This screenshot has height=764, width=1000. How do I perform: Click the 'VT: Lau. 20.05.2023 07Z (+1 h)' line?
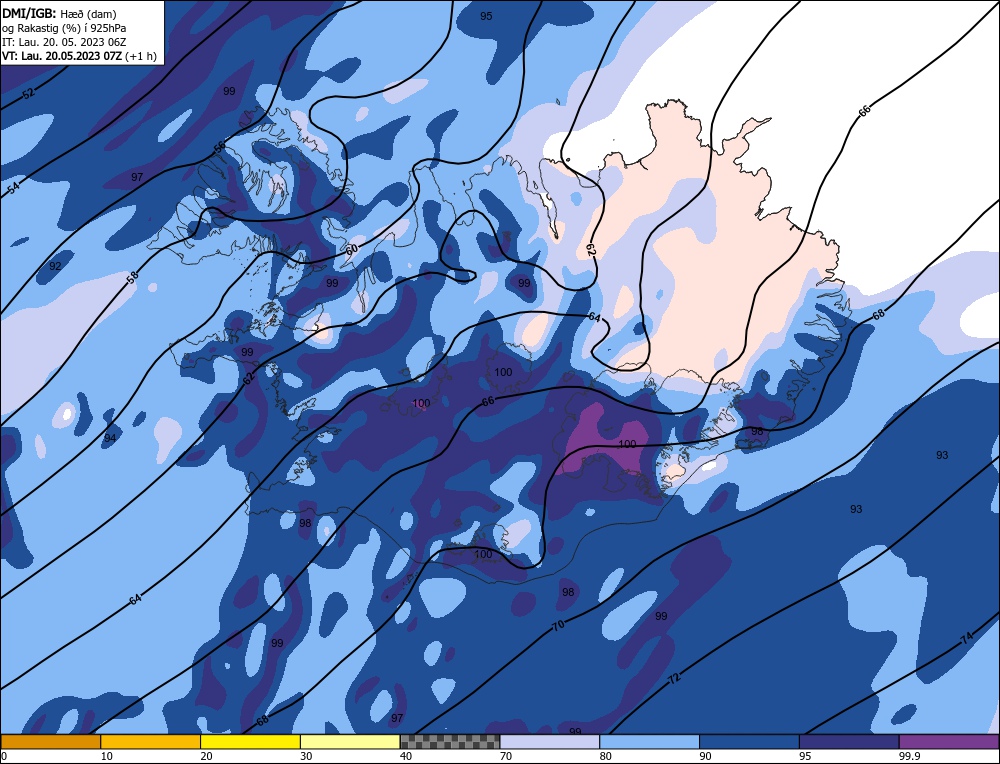pos(79,56)
